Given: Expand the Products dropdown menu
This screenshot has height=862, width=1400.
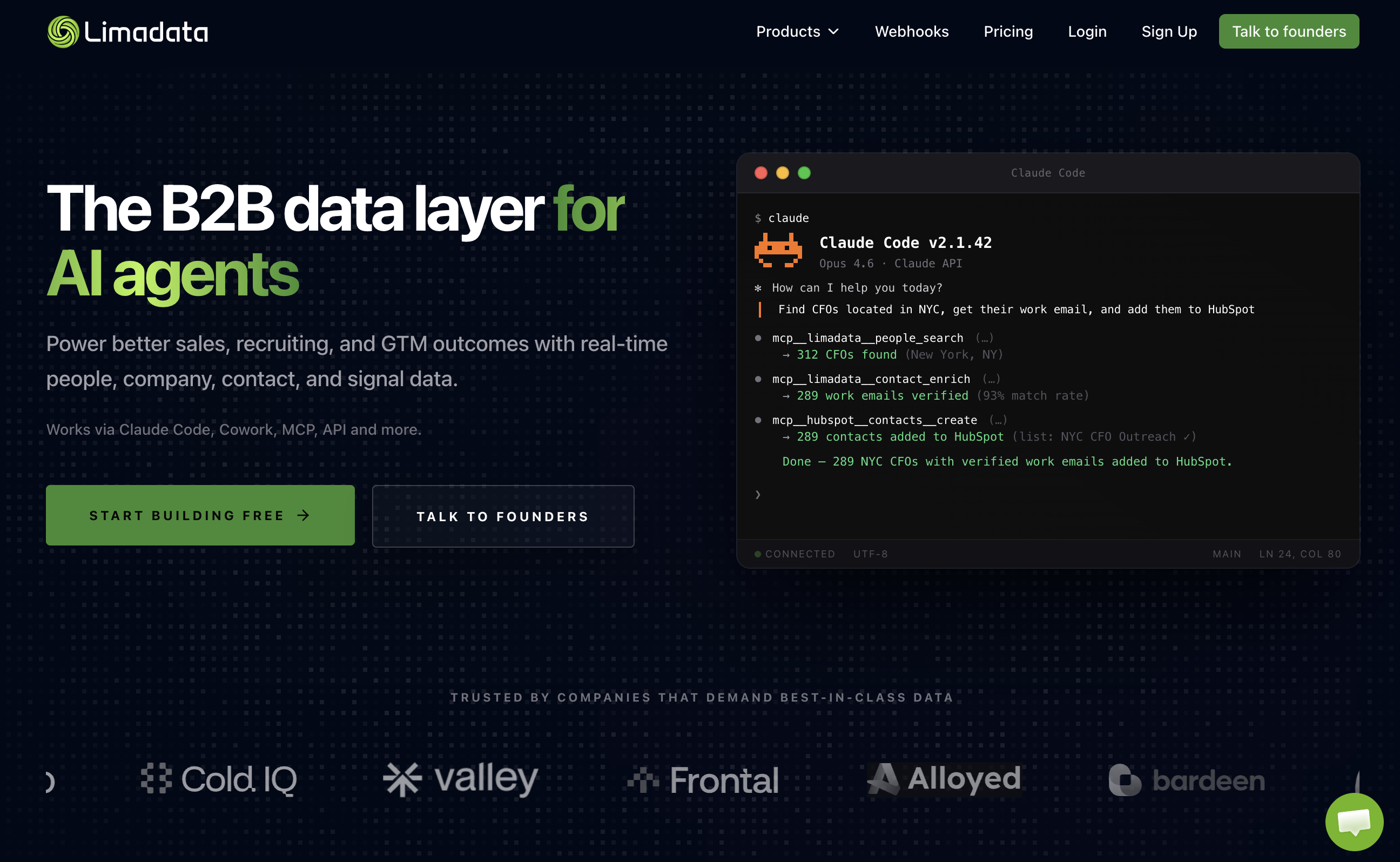Looking at the screenshot, I should [797, 31].
